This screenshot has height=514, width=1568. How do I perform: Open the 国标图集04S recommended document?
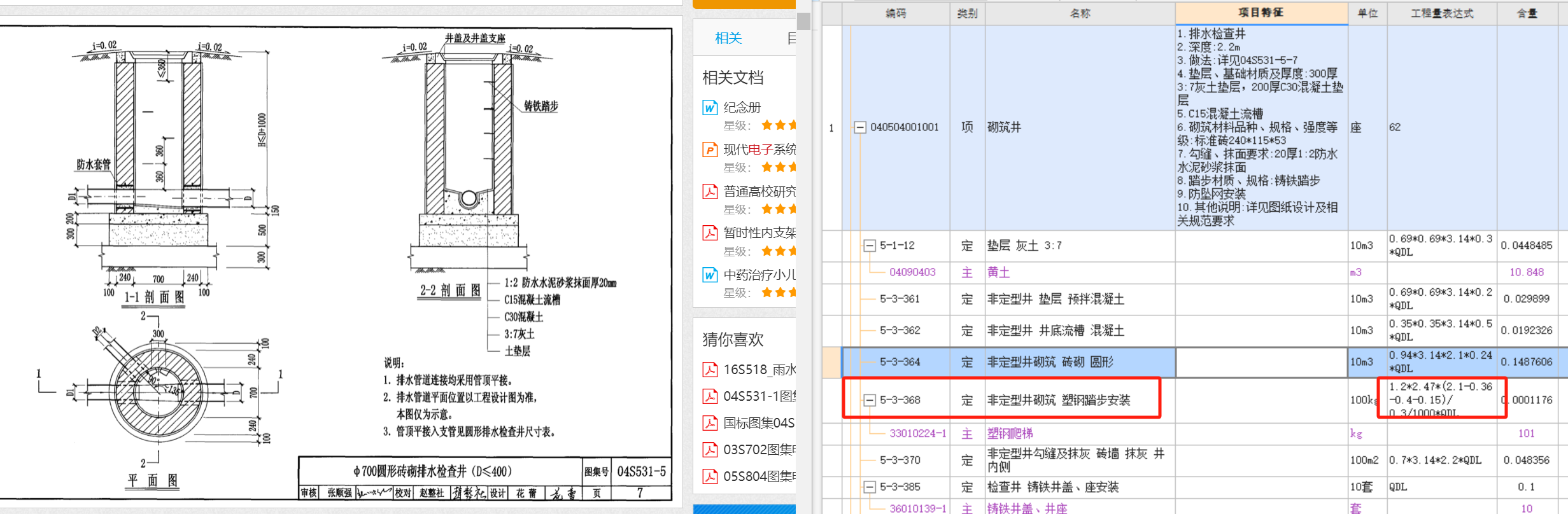pyautogui.click(x=759, y=423)
